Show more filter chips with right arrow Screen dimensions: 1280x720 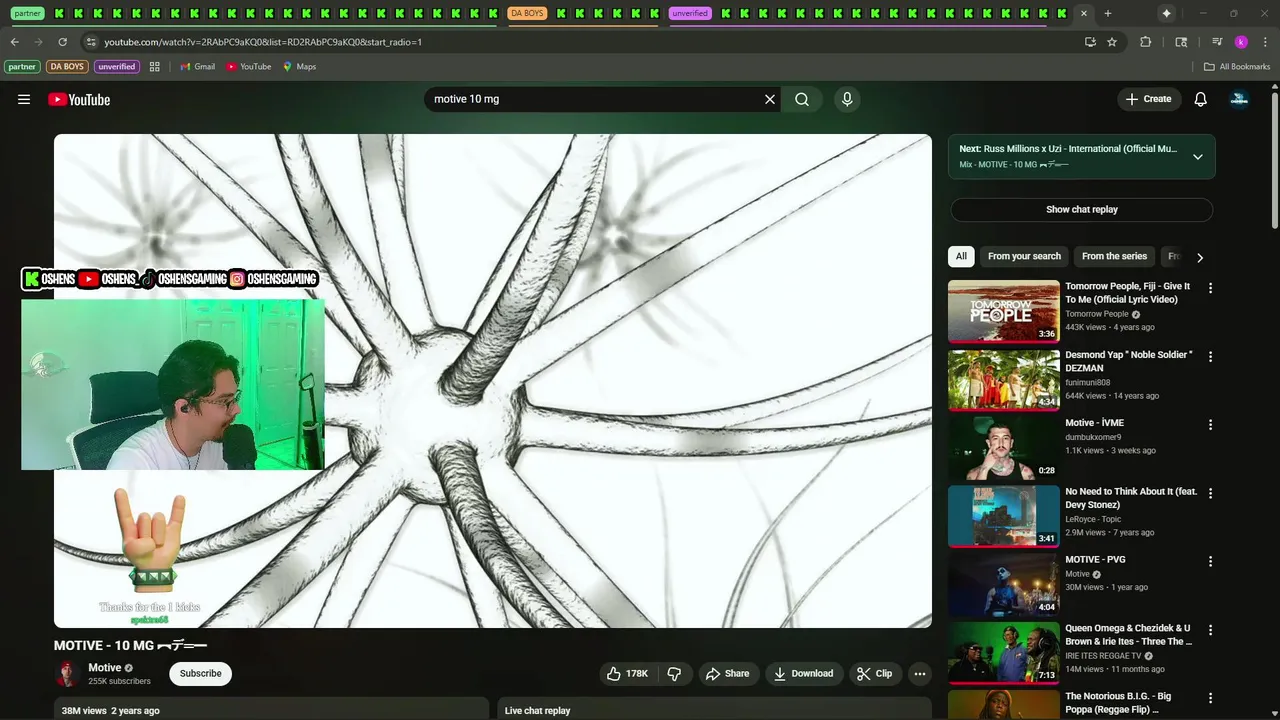(1200, 257)
